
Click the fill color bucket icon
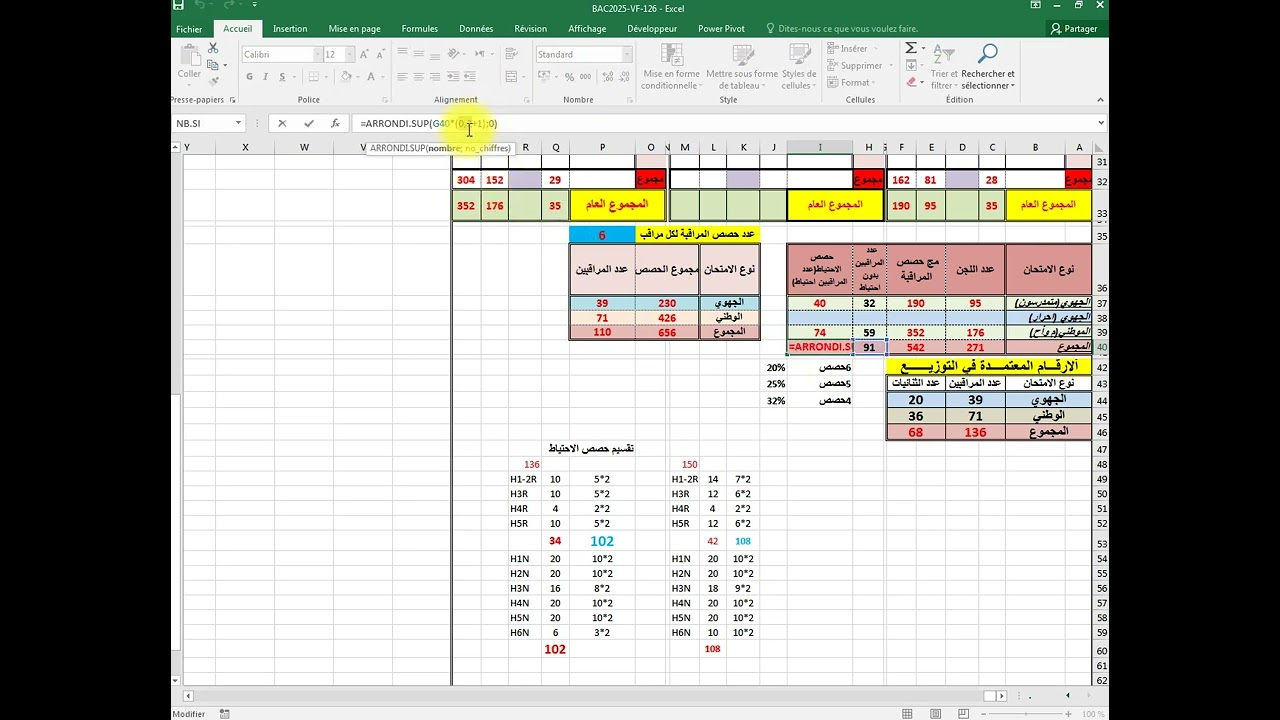pos(345,77)
